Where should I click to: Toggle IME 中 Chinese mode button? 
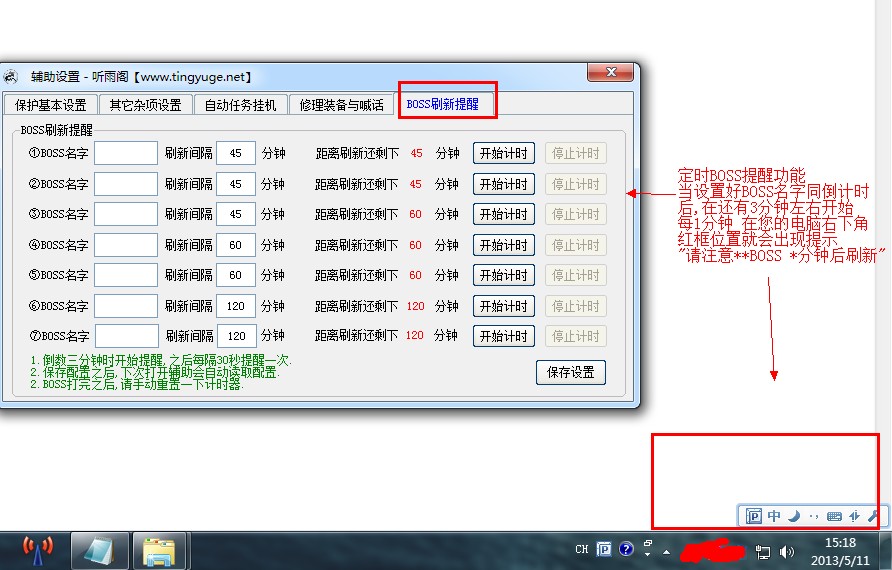pyautogui.click(x=774, y=516)
